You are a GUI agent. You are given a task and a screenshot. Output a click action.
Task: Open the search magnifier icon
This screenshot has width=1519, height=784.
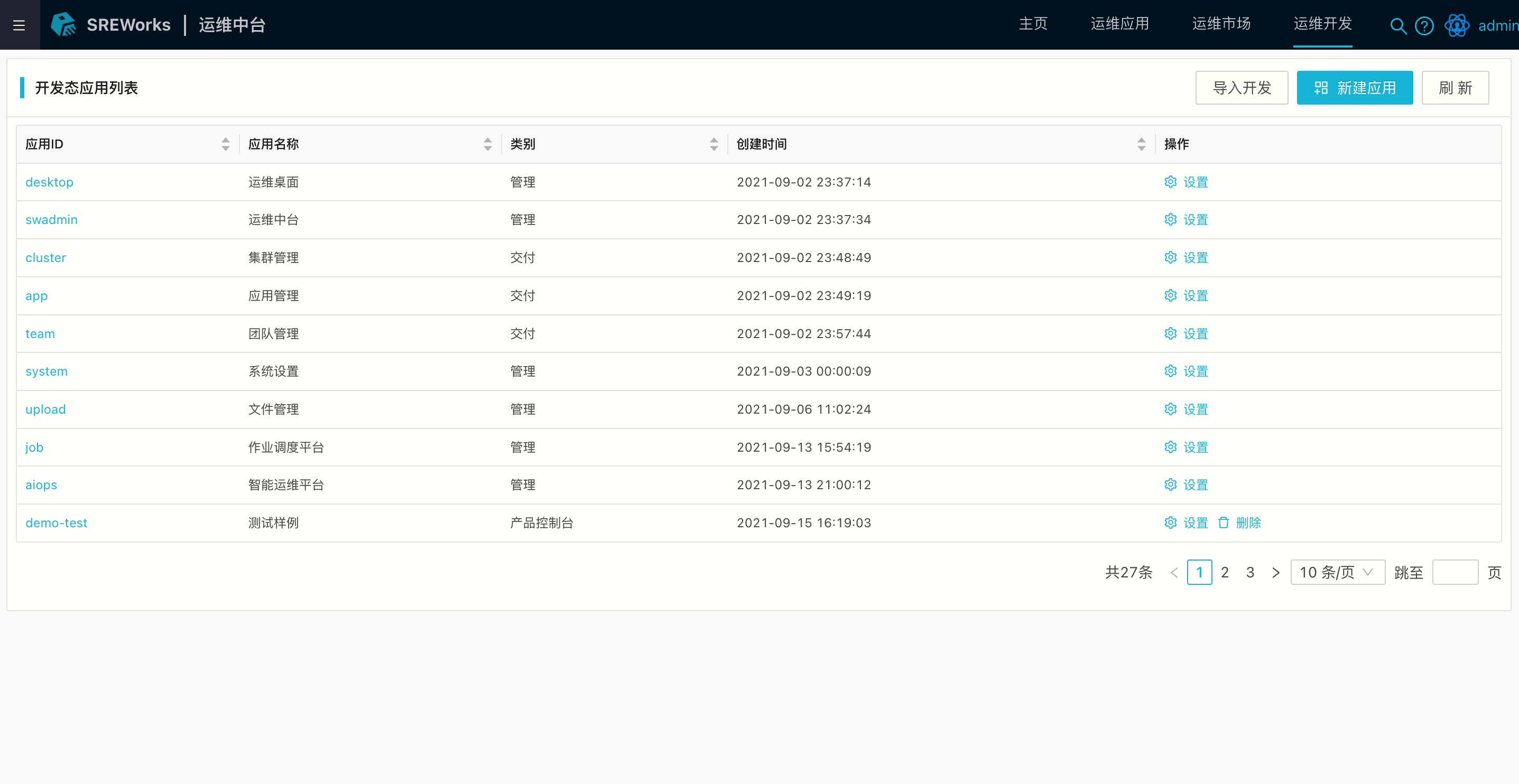pos(1397,26)
